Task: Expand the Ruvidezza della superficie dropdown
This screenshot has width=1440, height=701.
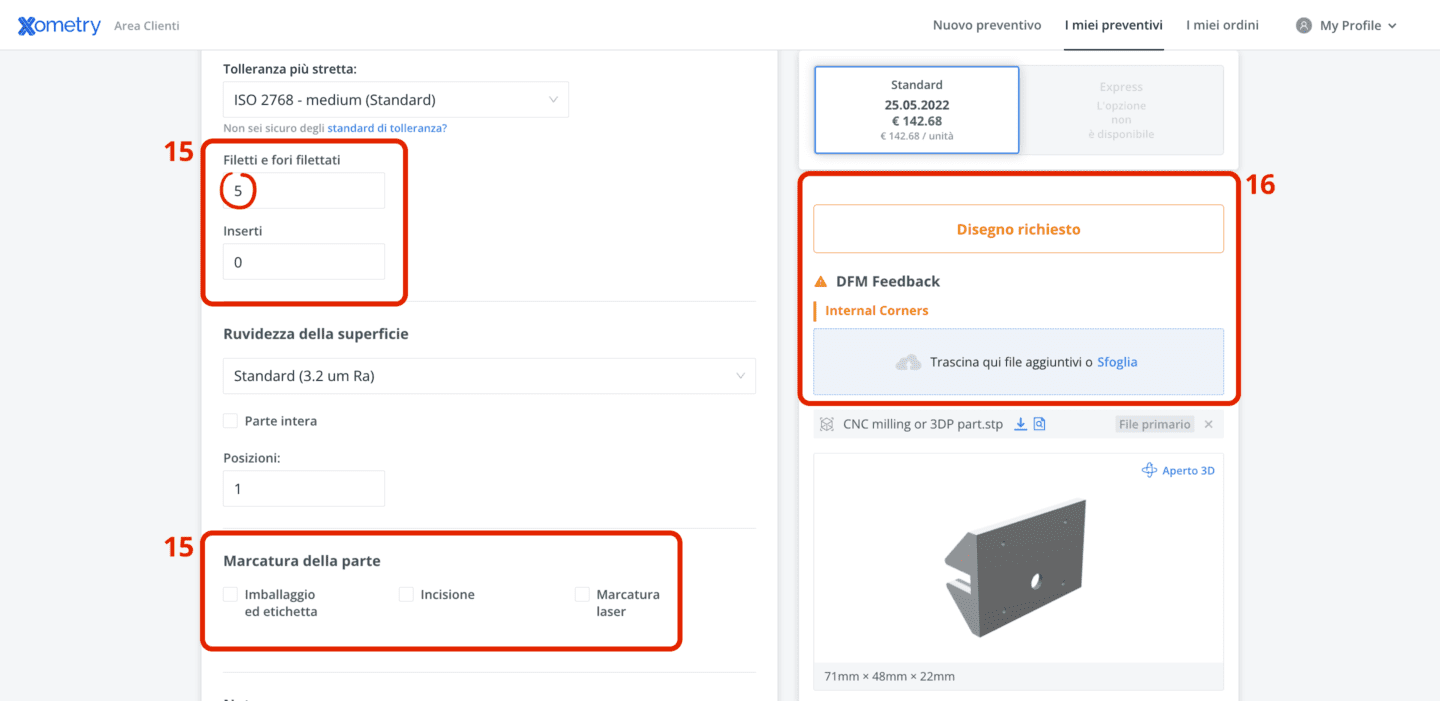Action: click(x=489, y=376)
